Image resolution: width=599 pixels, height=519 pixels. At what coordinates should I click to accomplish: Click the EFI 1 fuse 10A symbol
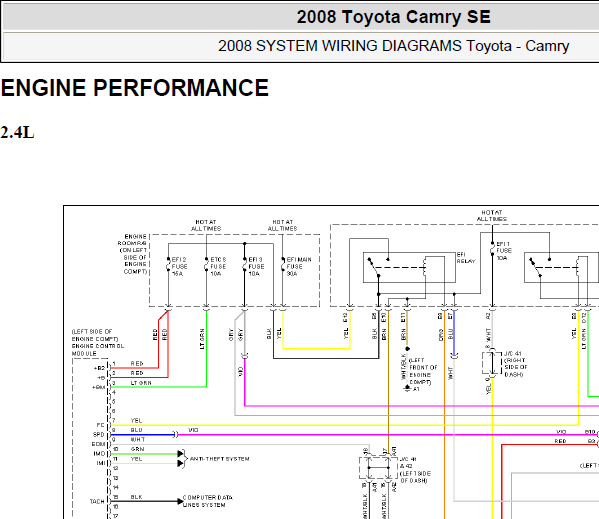click(492, 249)
